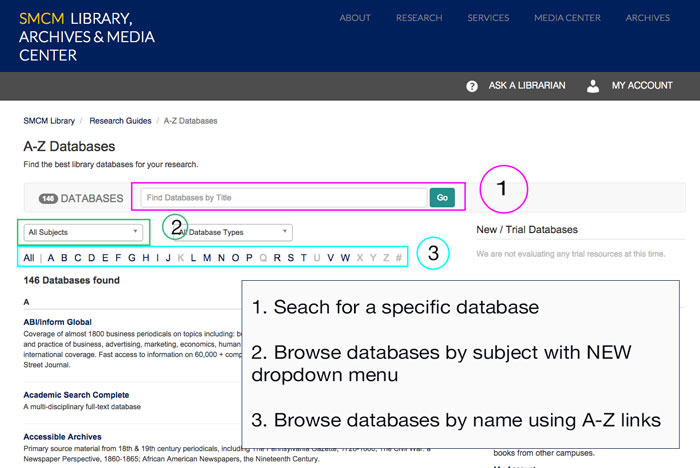The height and width of the screenshot is (468, 700).
Task: Click the Find Databases by Title field
Action: tap(284, 198)
